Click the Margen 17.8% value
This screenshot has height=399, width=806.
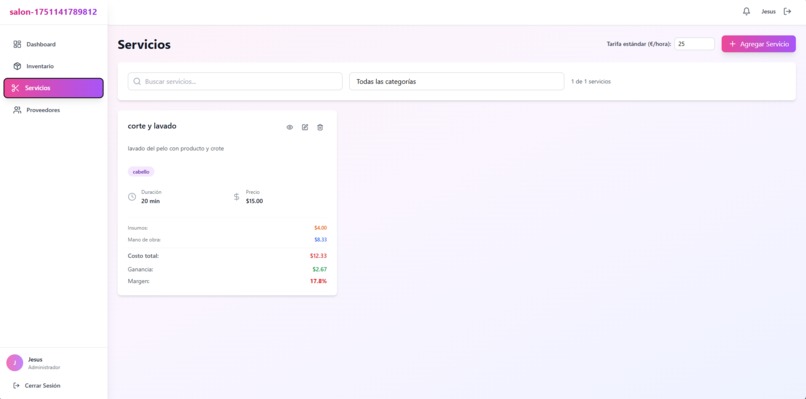point(318,281)
